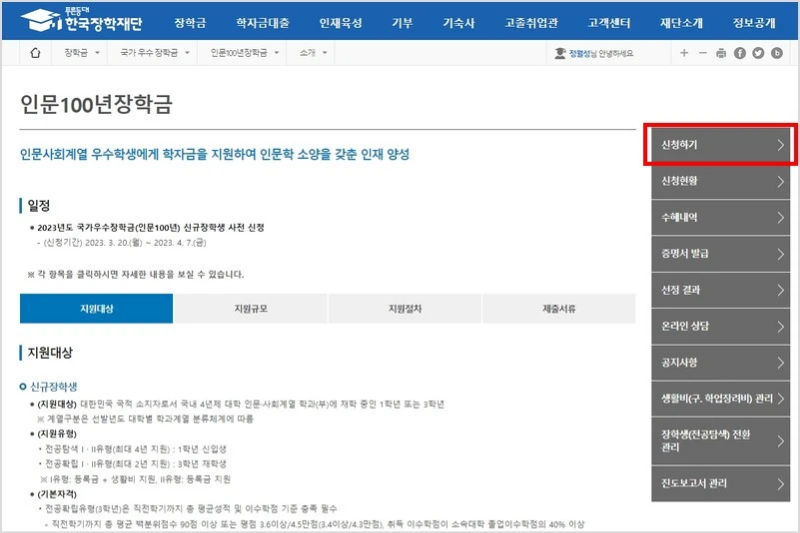Switch to the 제출서류 tab
The width and height of the screenshot is (800, 533).
tap(559, 309)
